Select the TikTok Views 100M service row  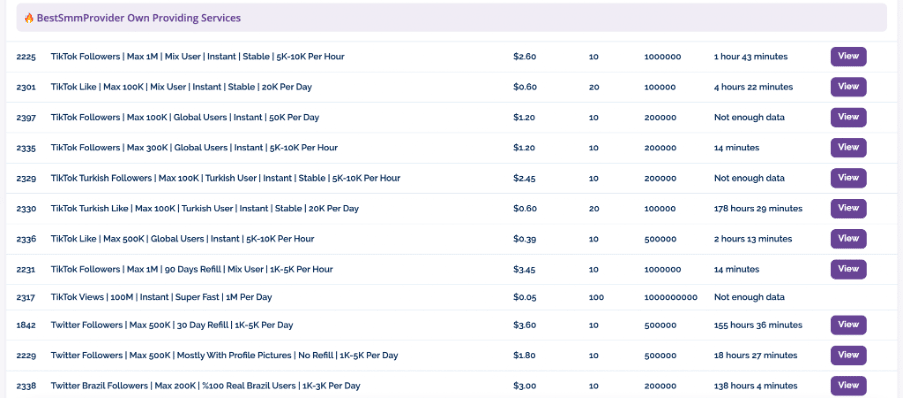tap(451, 298)
